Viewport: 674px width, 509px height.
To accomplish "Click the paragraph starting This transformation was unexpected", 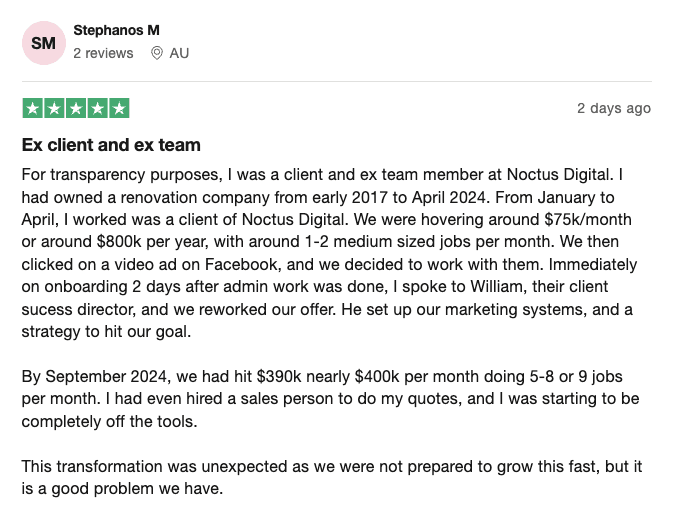I will click(x=332, y=477).
